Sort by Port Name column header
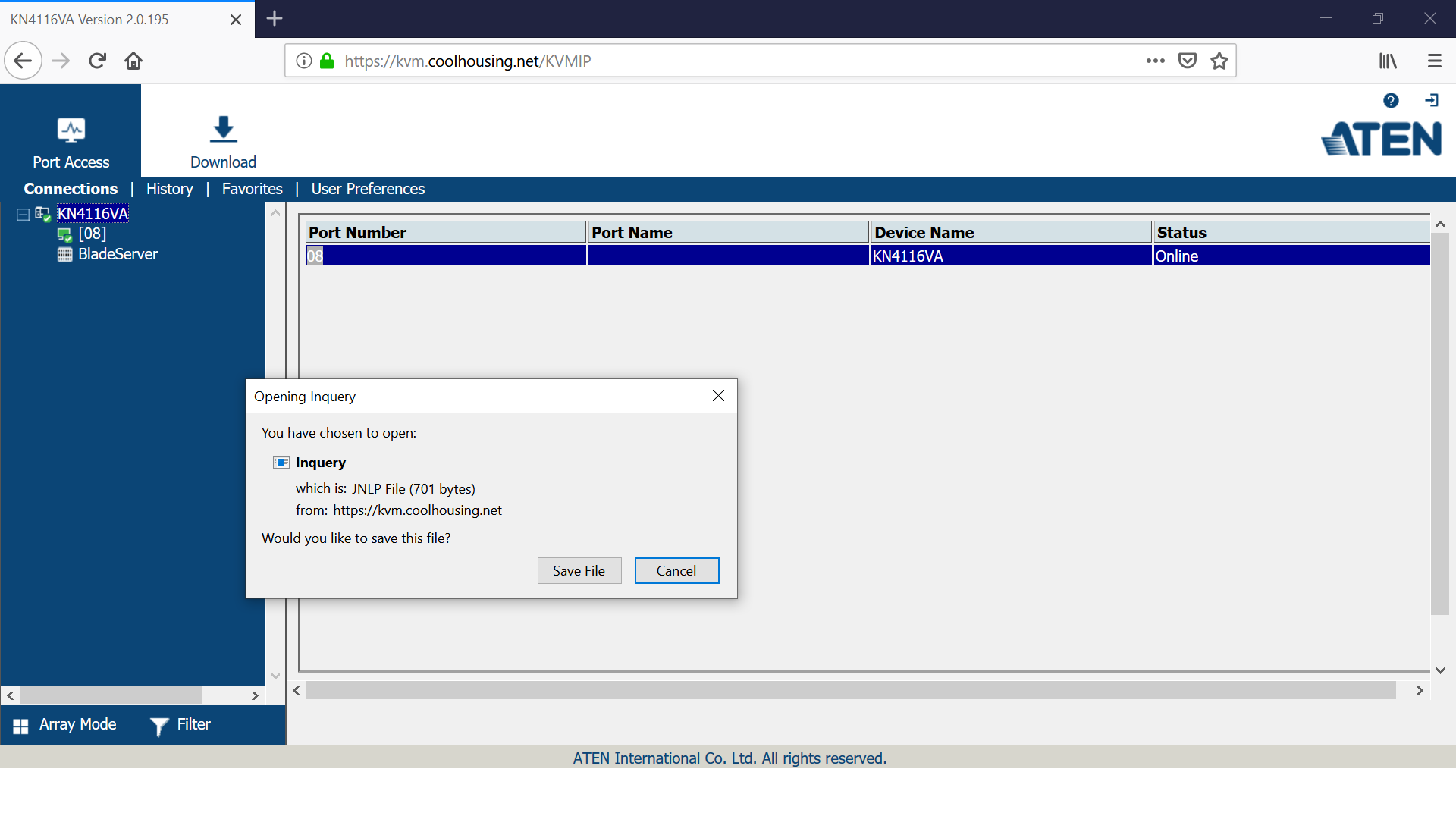The image size is (1456, 819). (728, 232)
